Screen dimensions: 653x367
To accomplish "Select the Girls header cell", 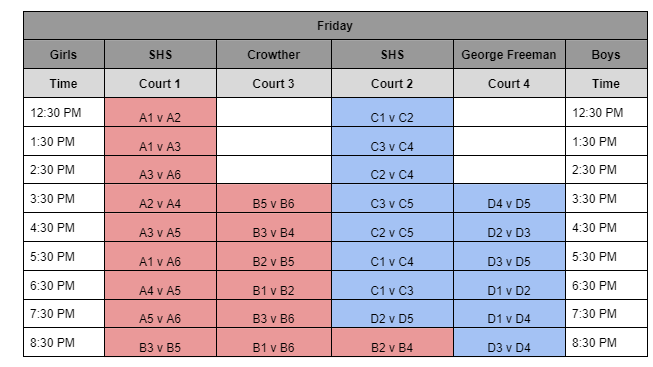I will tap(64, 55).
